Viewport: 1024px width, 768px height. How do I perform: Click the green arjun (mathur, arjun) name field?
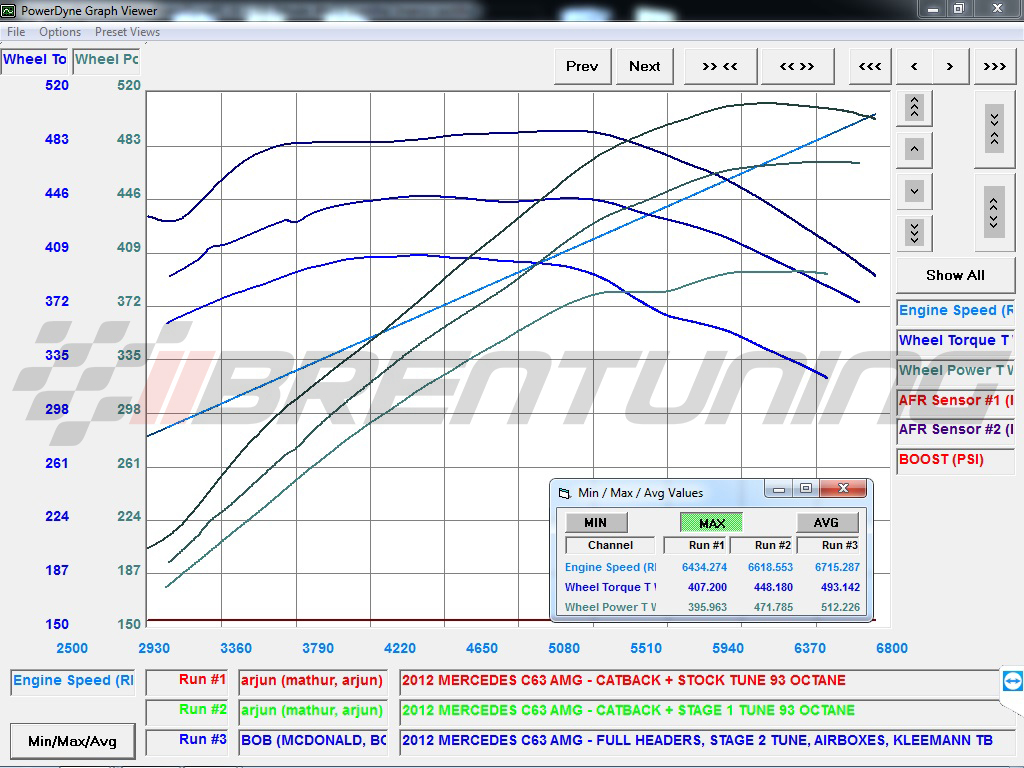[x=313, y=711]
